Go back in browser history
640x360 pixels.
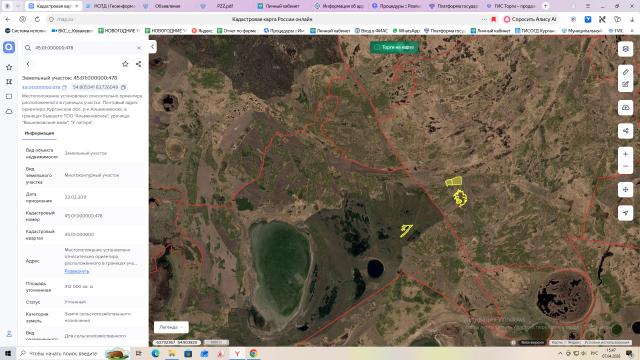click(8, 19)
